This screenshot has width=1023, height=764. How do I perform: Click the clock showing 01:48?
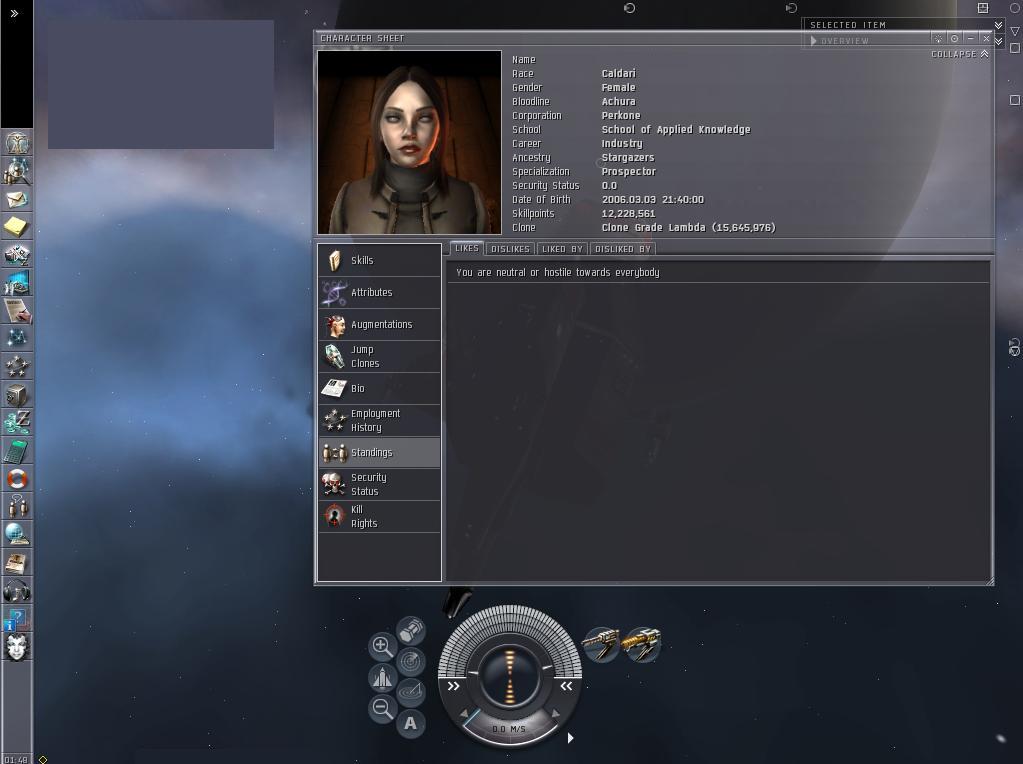click(x=14, y=759)
